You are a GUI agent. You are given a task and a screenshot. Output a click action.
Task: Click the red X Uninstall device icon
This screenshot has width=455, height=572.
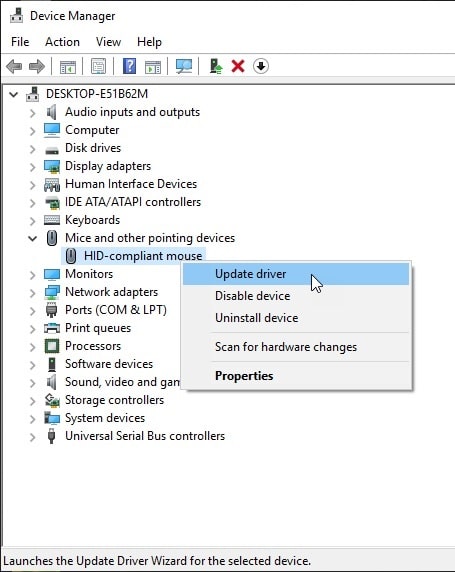point(238,66)
